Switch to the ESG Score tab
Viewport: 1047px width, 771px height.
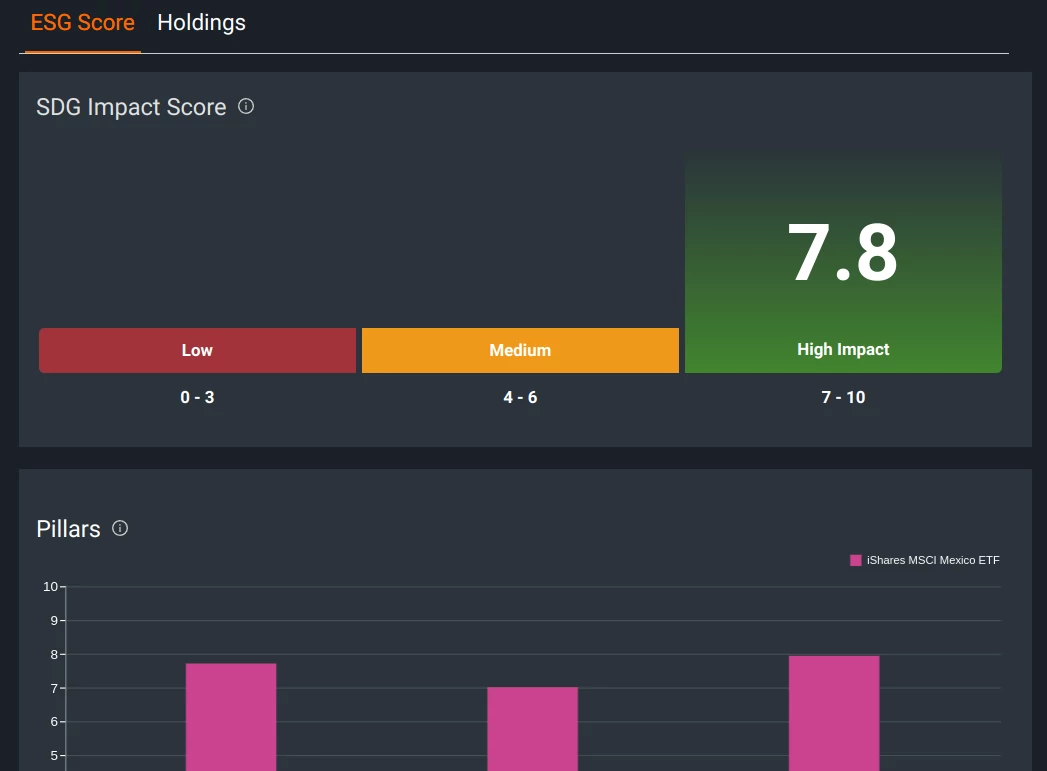[x=83, y=23]
